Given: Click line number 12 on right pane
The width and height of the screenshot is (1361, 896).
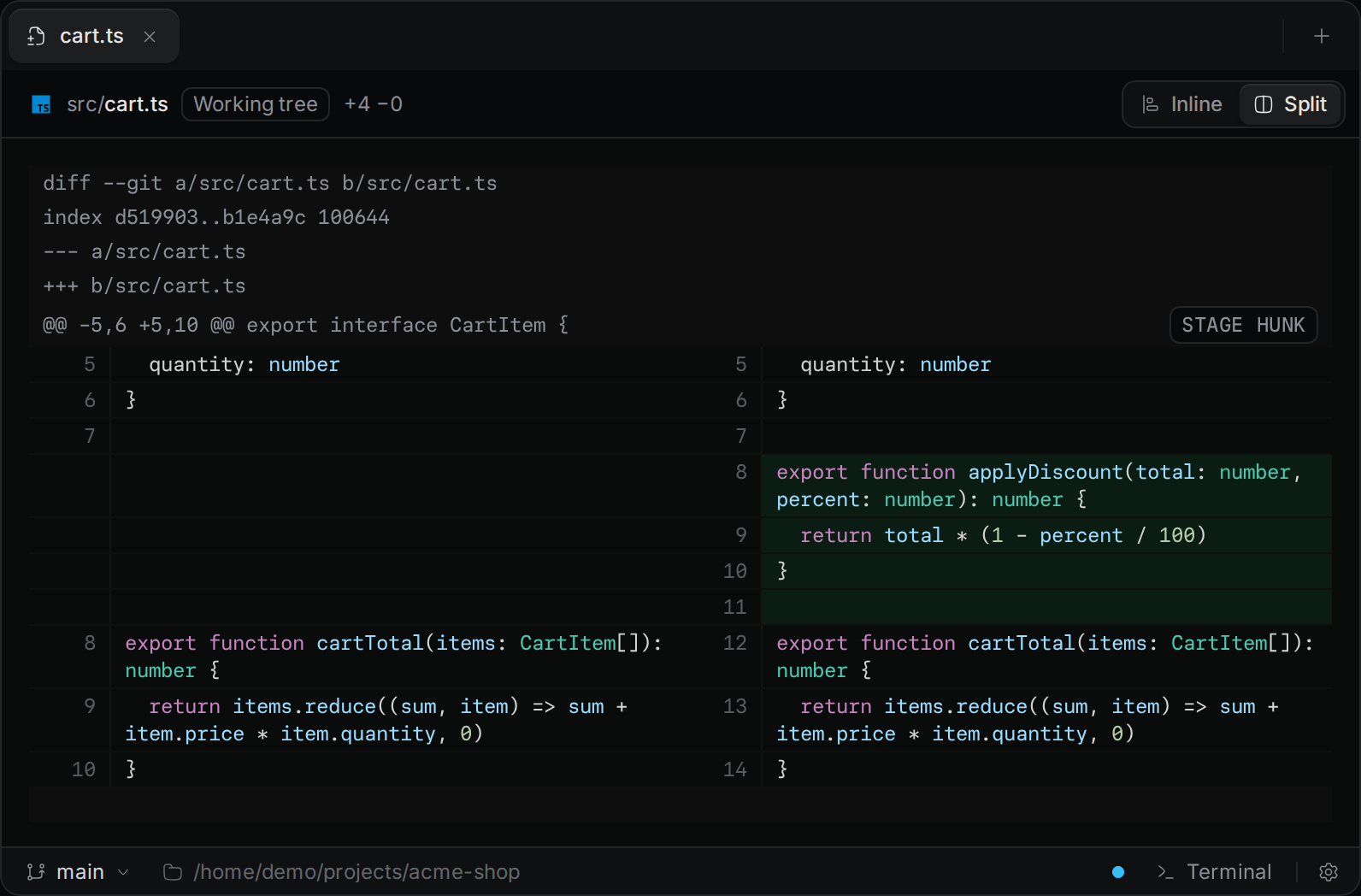Looking at the screenshot, I should (x=735, y=643).
